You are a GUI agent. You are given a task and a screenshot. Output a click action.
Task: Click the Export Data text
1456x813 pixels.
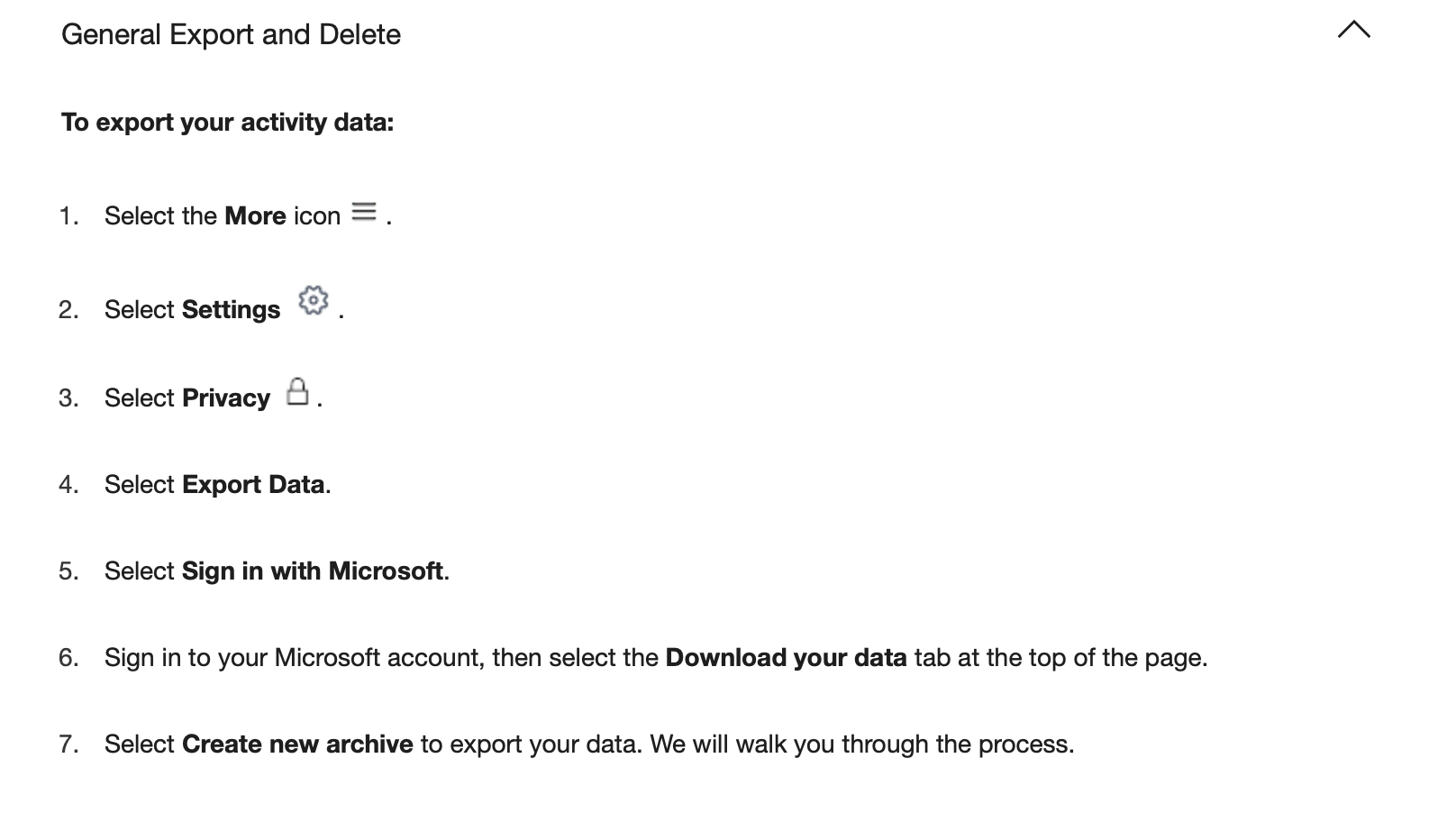(x=253, y=484)
